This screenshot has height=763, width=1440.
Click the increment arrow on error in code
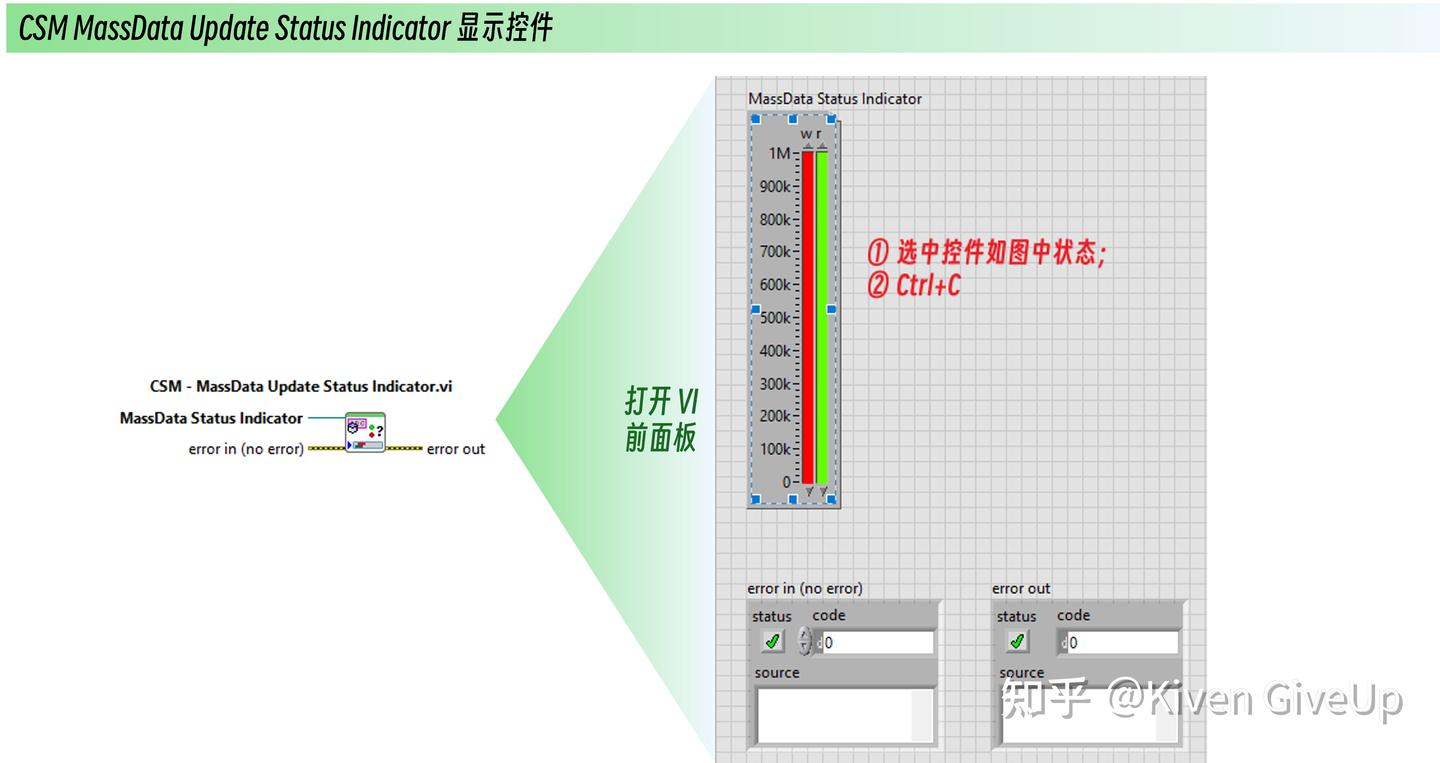click(x=805, y=634)
